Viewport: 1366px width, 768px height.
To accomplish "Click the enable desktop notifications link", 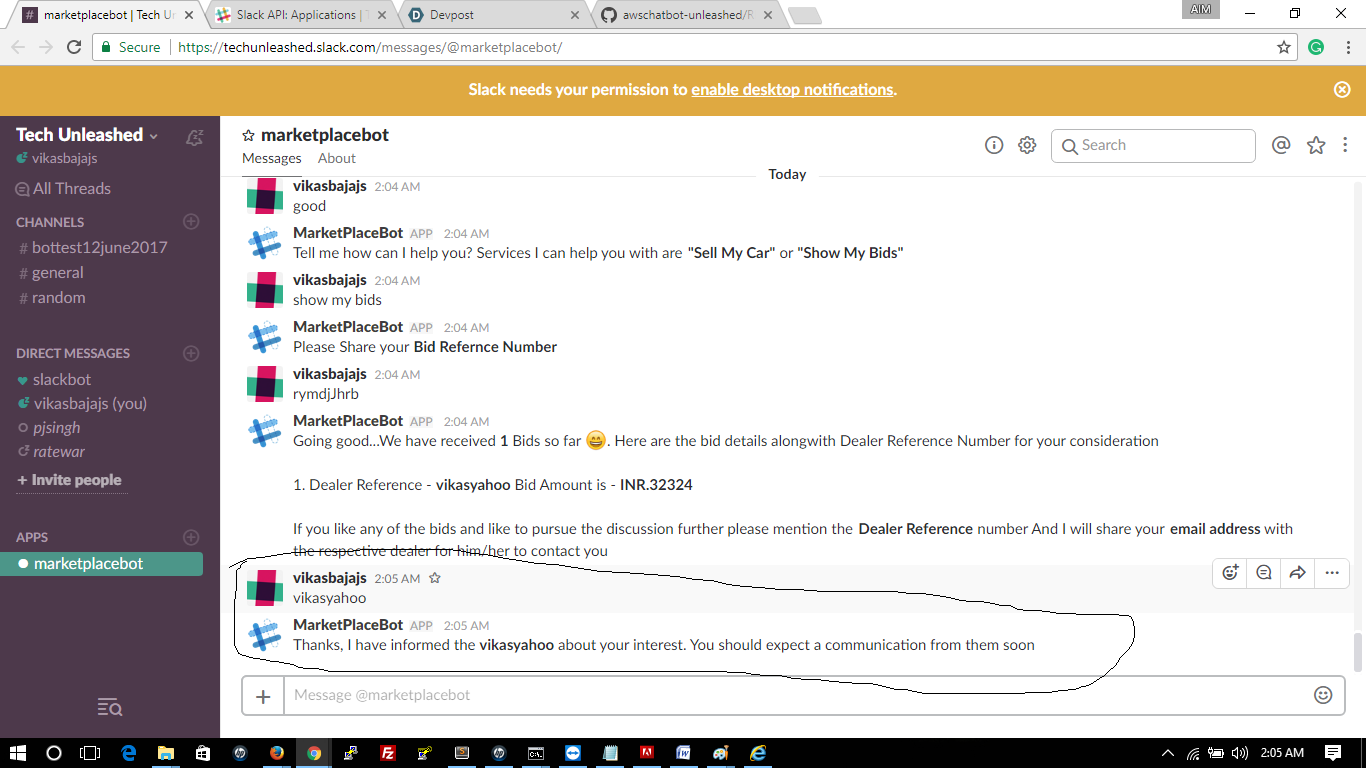I will pos(792,89).
